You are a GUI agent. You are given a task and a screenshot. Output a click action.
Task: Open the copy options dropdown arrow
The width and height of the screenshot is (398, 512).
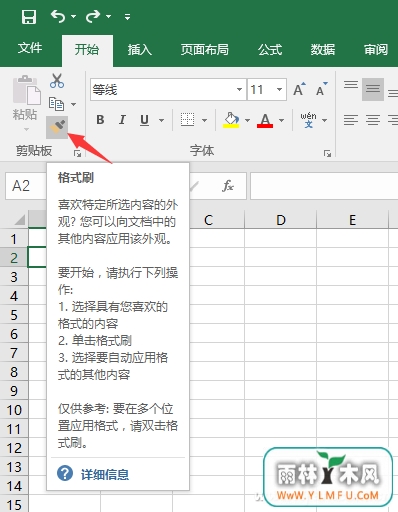coord(73,104)
